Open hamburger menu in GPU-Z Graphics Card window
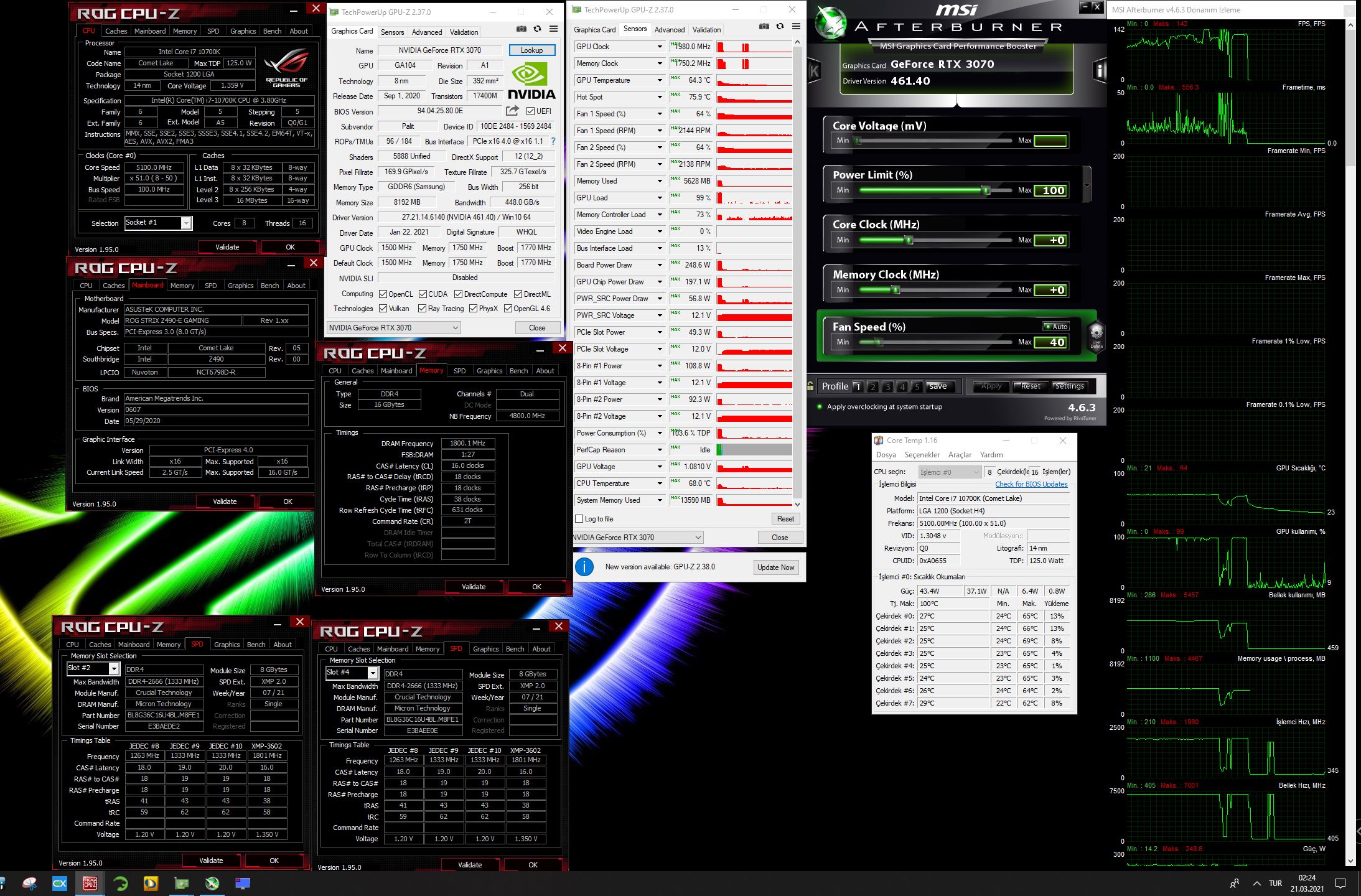This screenshot has height=896, width=1361. tap(553, 29)
